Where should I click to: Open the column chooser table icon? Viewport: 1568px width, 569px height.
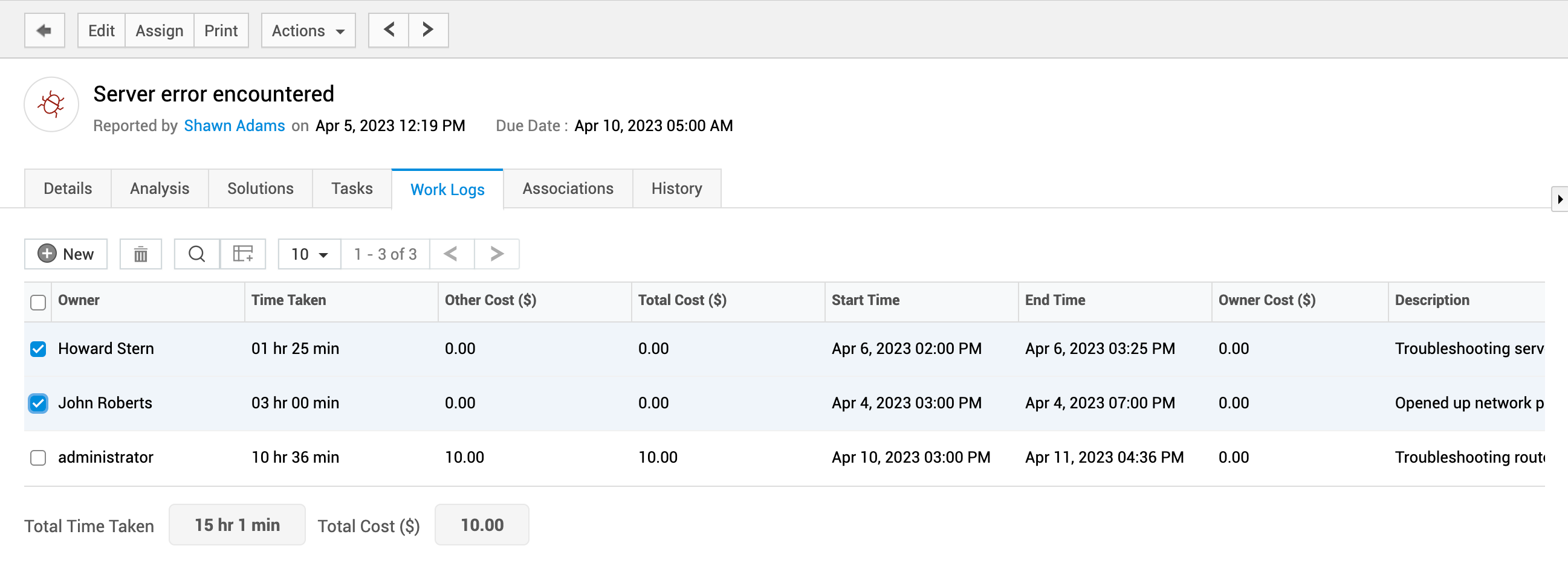click(x=243, y=254)
